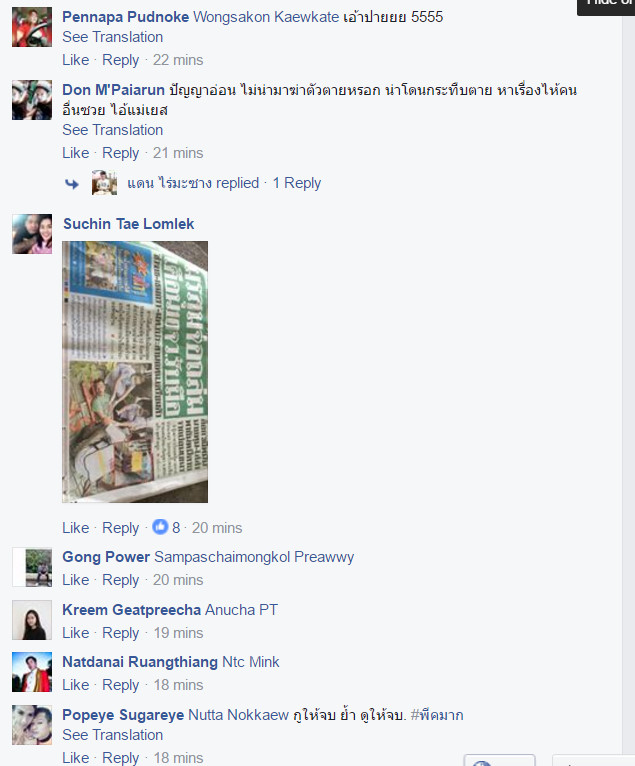635x766 pixels.
Task: Click the blue like reaction icon showing 8
Action: click(160, 527)
